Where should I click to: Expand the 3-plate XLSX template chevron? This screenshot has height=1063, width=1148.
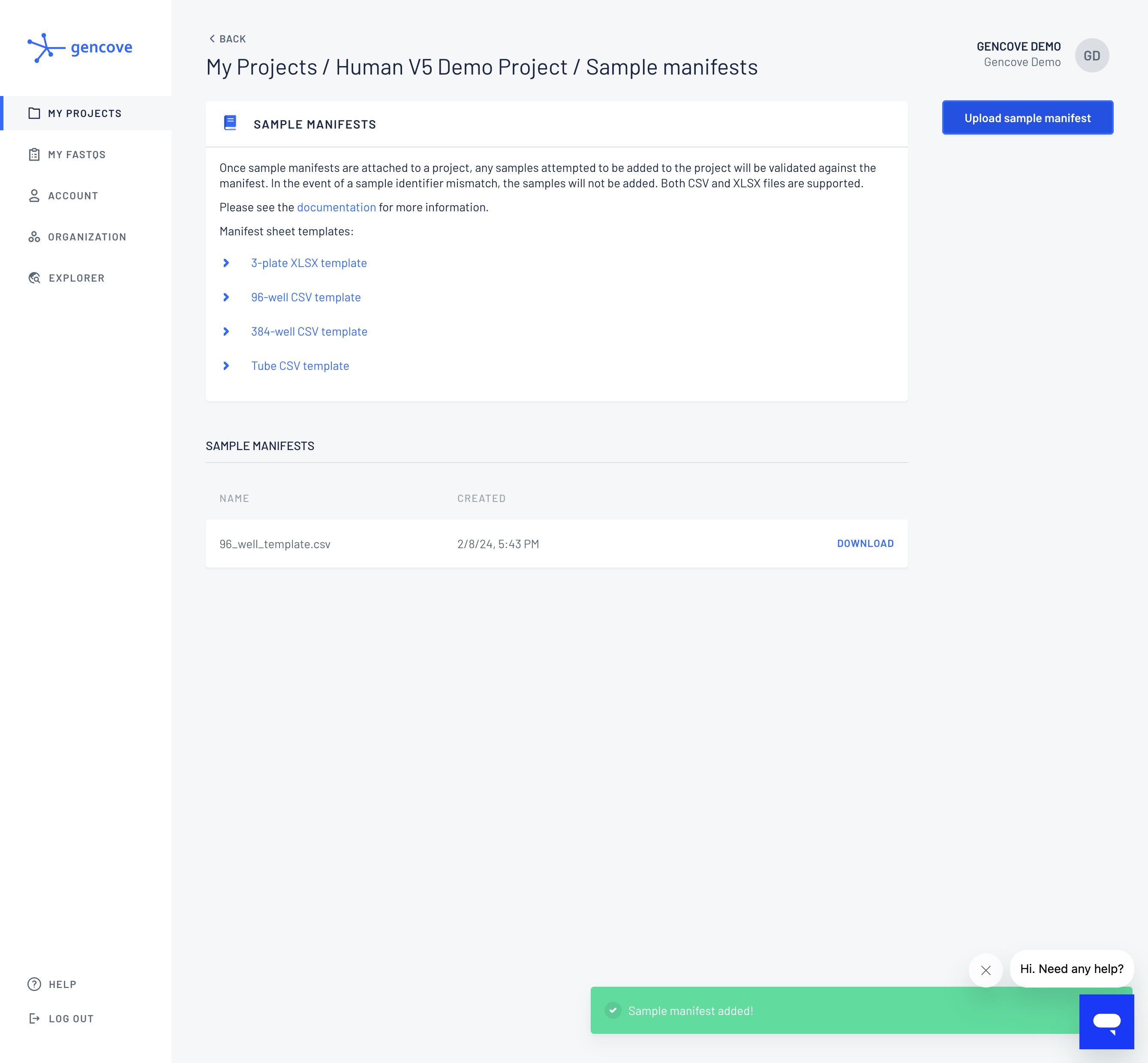pyautogui.click(x=226, y=263)
